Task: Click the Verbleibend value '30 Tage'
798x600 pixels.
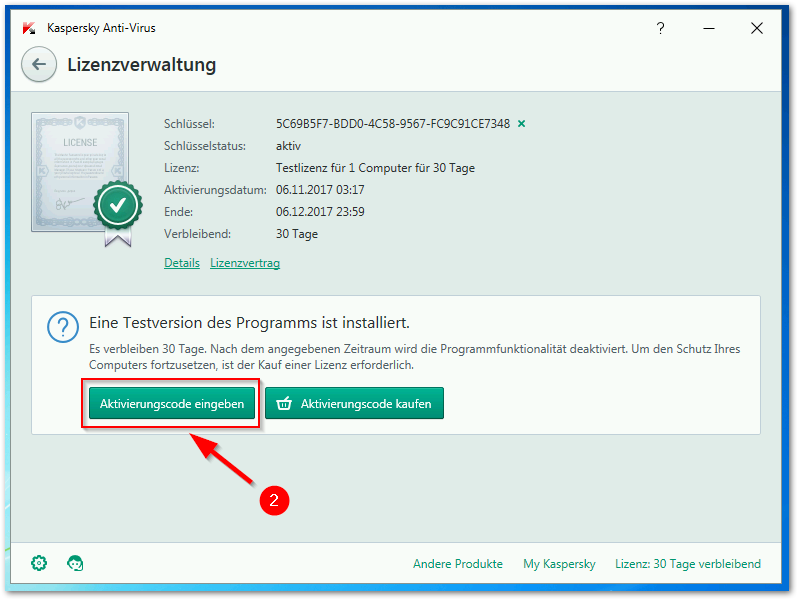Action: pos(297,234)
